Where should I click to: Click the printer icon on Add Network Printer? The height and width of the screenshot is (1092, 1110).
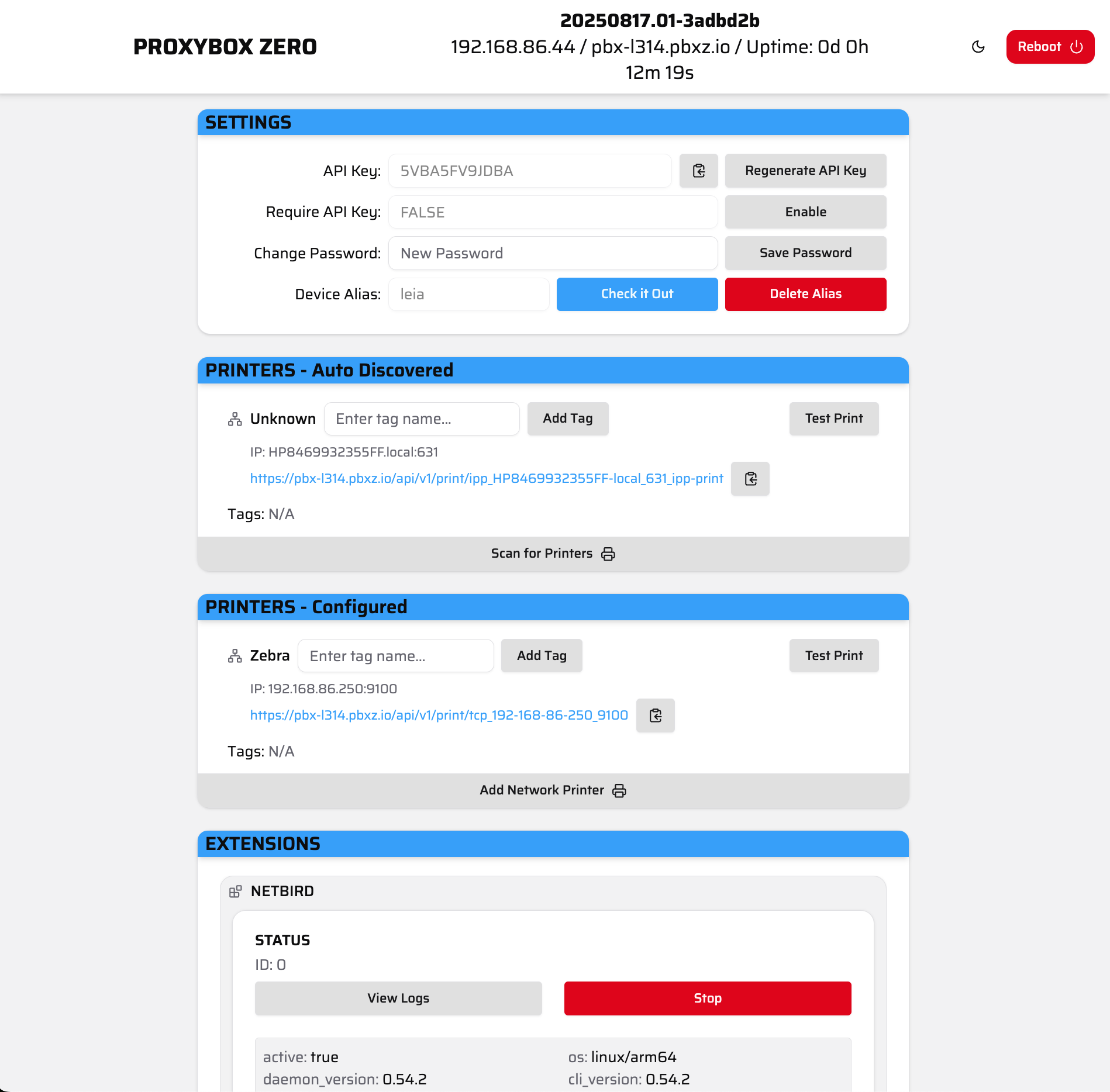click(619, 790)
